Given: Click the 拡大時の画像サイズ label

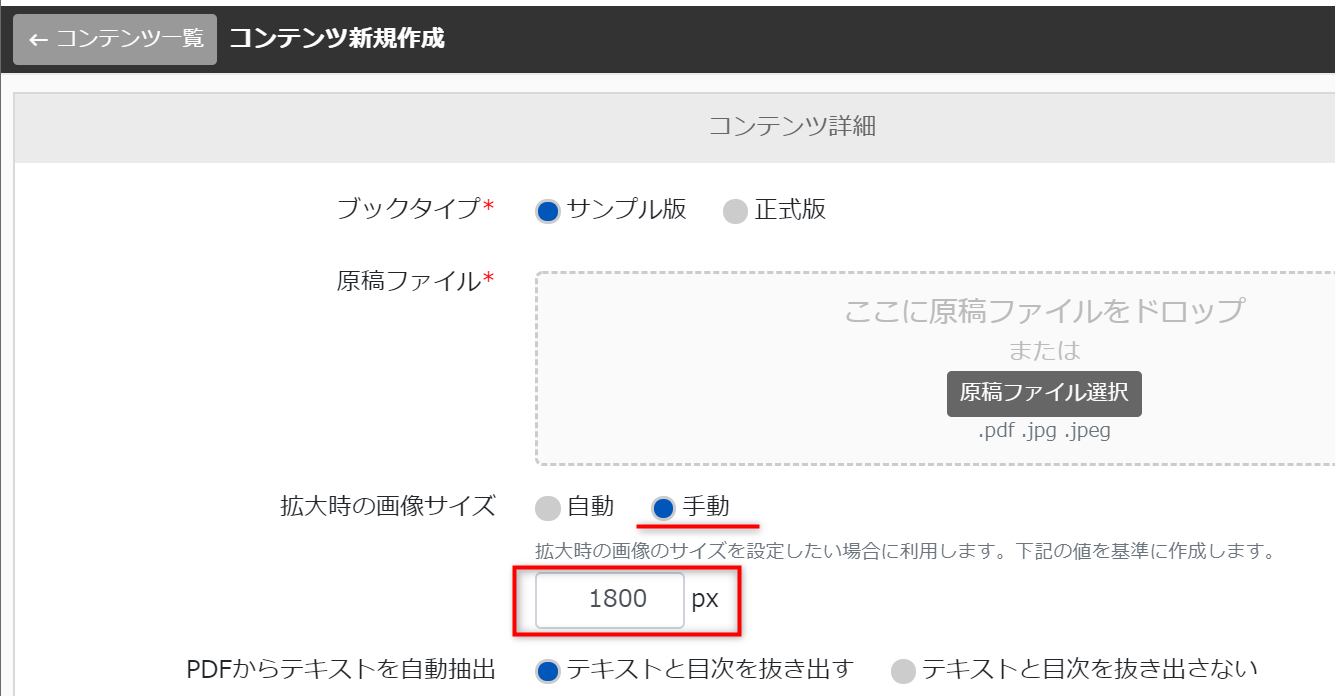Looking at the screenshot, I should click(388, 506).
